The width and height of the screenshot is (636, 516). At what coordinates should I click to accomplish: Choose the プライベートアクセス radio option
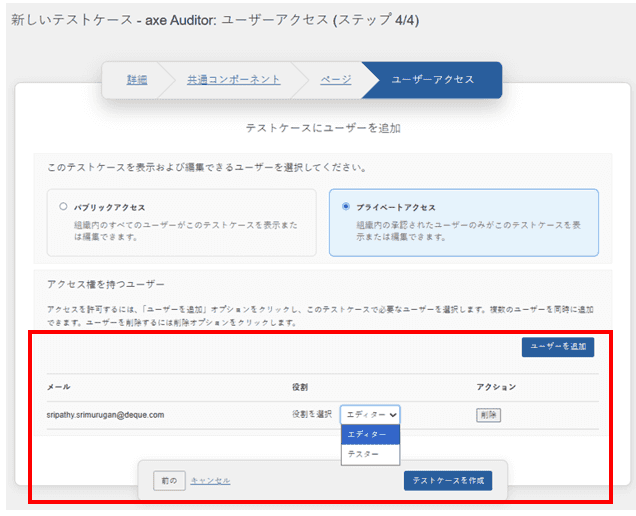[346, 206]
